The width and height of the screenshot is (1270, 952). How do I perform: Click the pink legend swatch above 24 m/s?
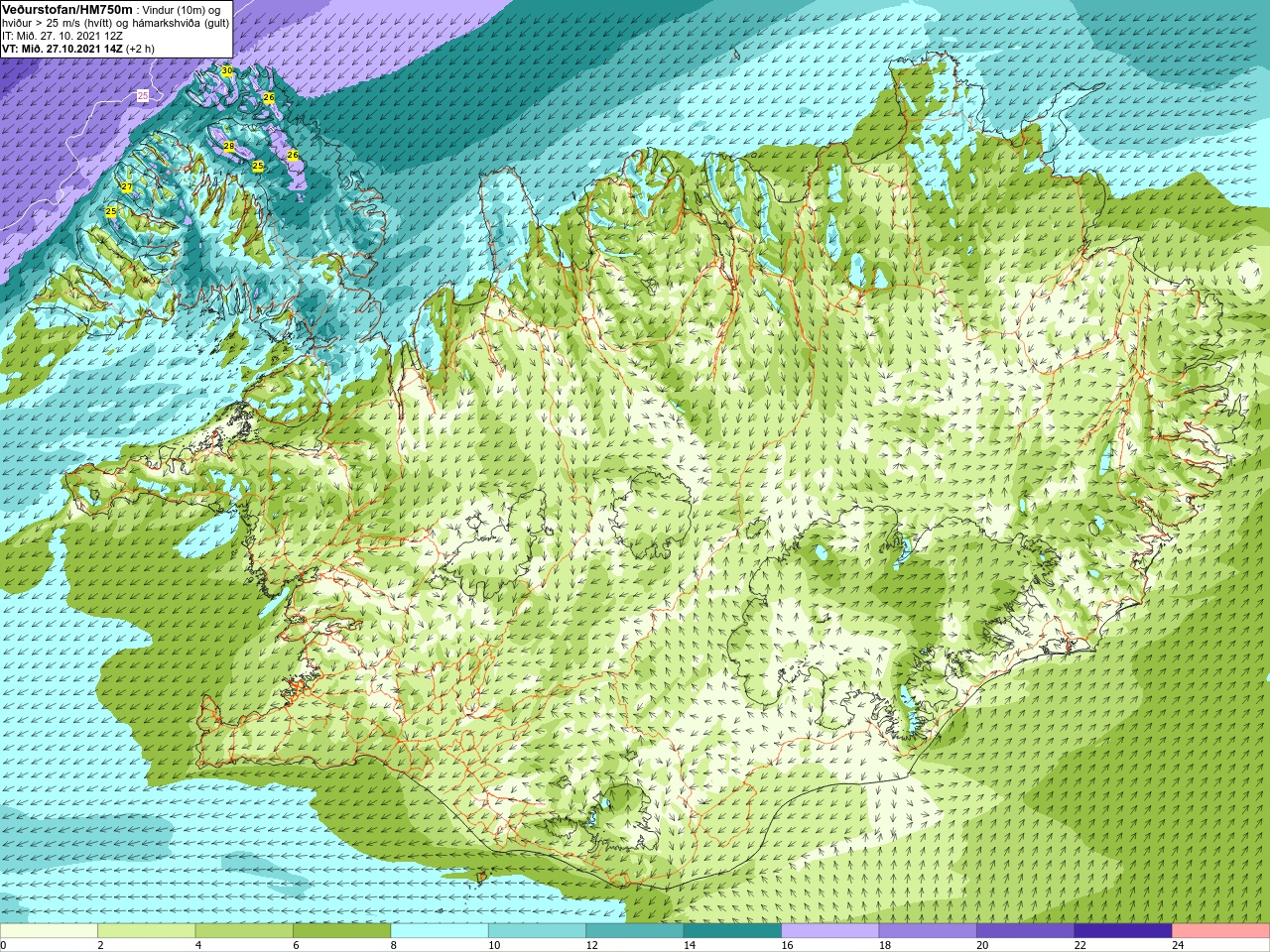[x=1221, y=931]
